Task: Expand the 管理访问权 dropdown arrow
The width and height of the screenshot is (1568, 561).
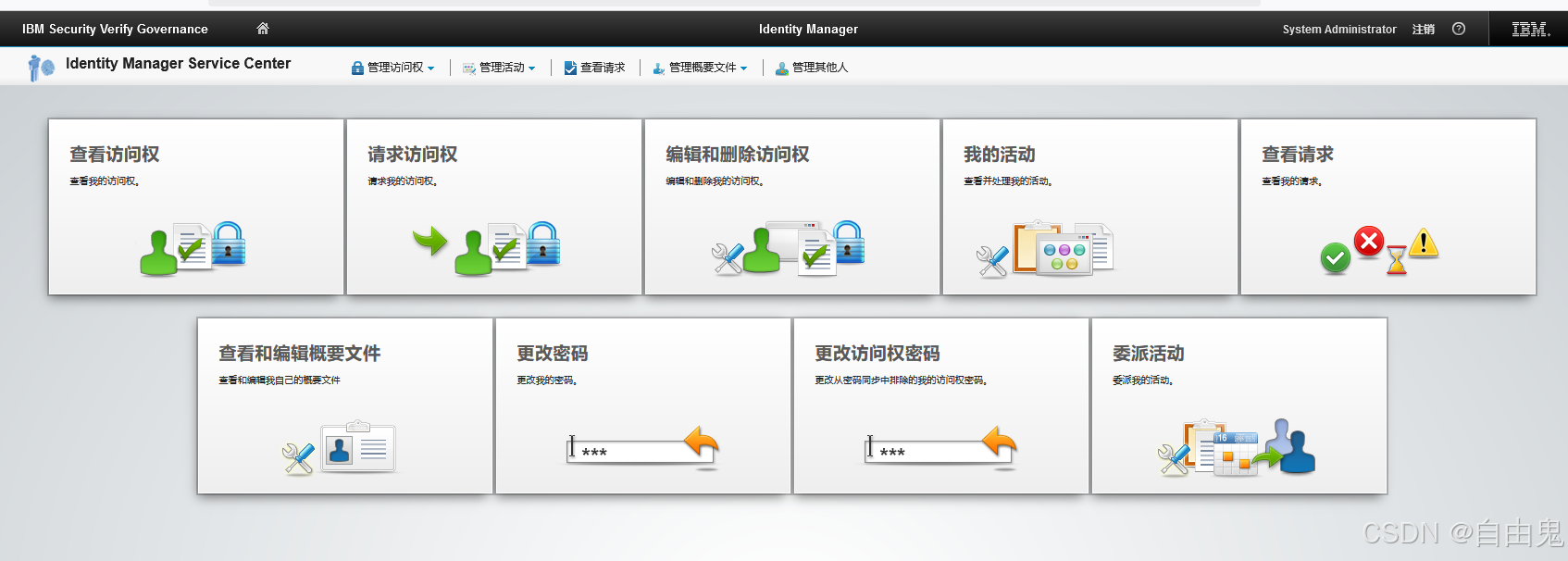Action: point(431,69)
